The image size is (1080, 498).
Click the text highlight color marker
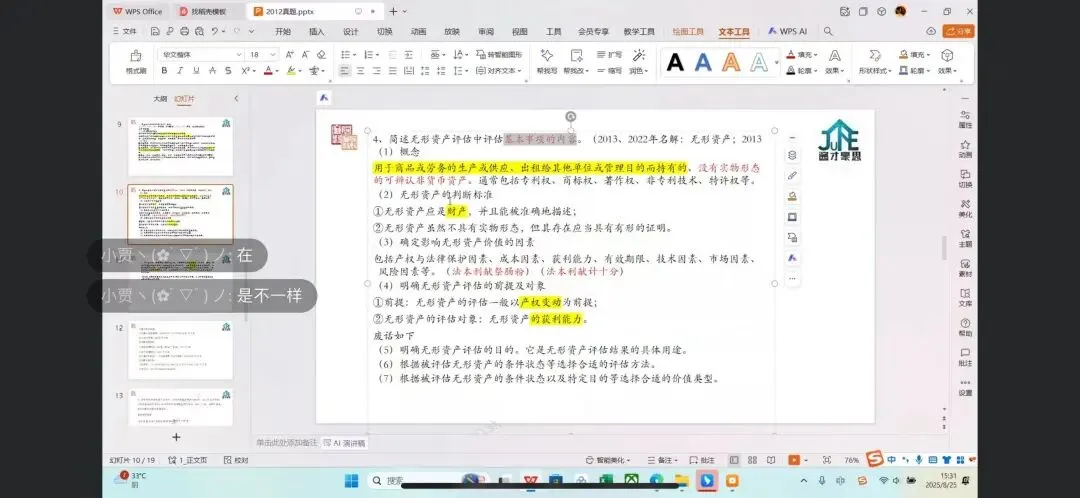click(291, 70)
